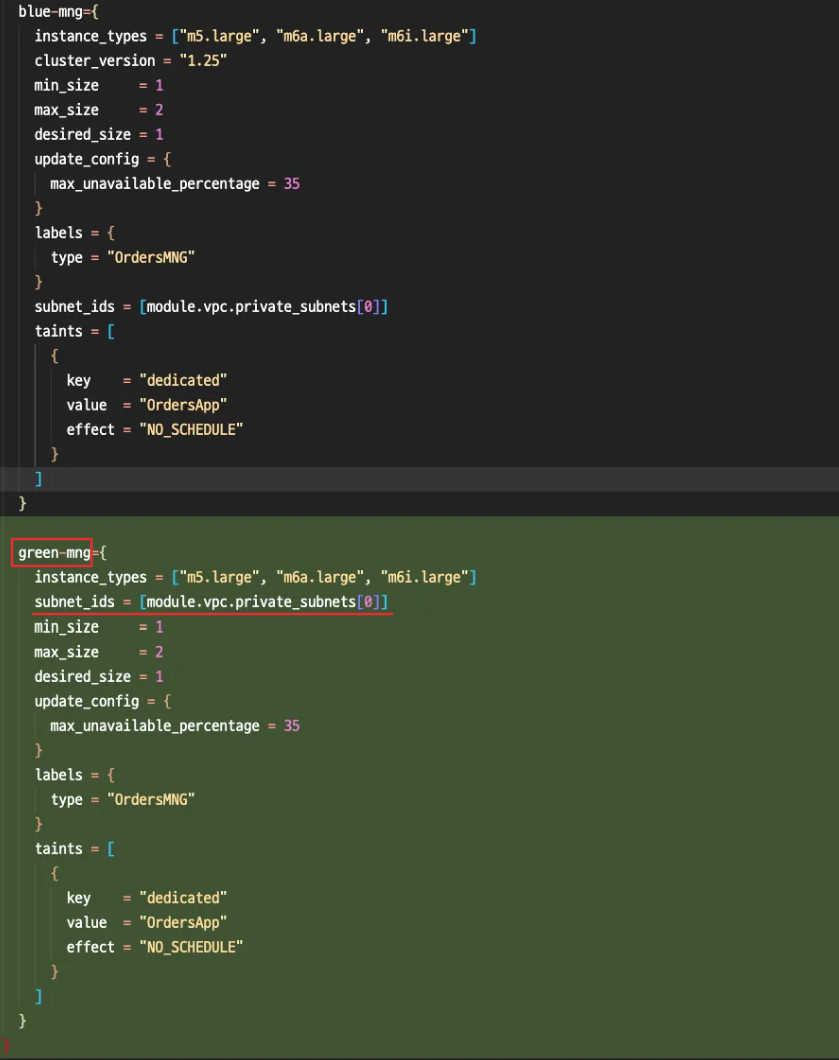Click "instance_types" in the green-mng block
The width and height of the screenshot is (839, 1060).
point(91,577)
